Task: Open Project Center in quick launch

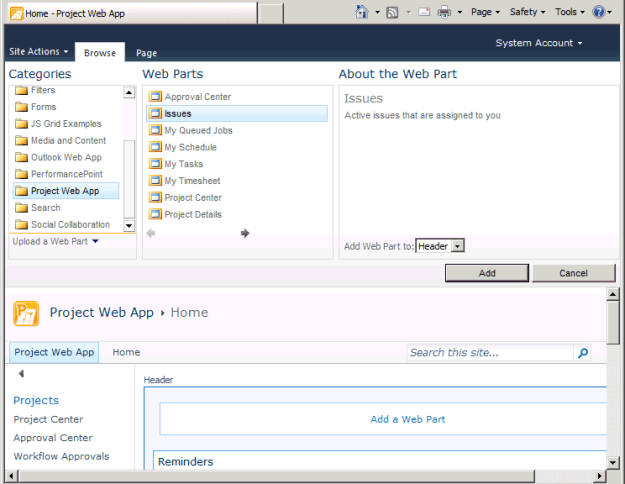Action: coord(48,419)
